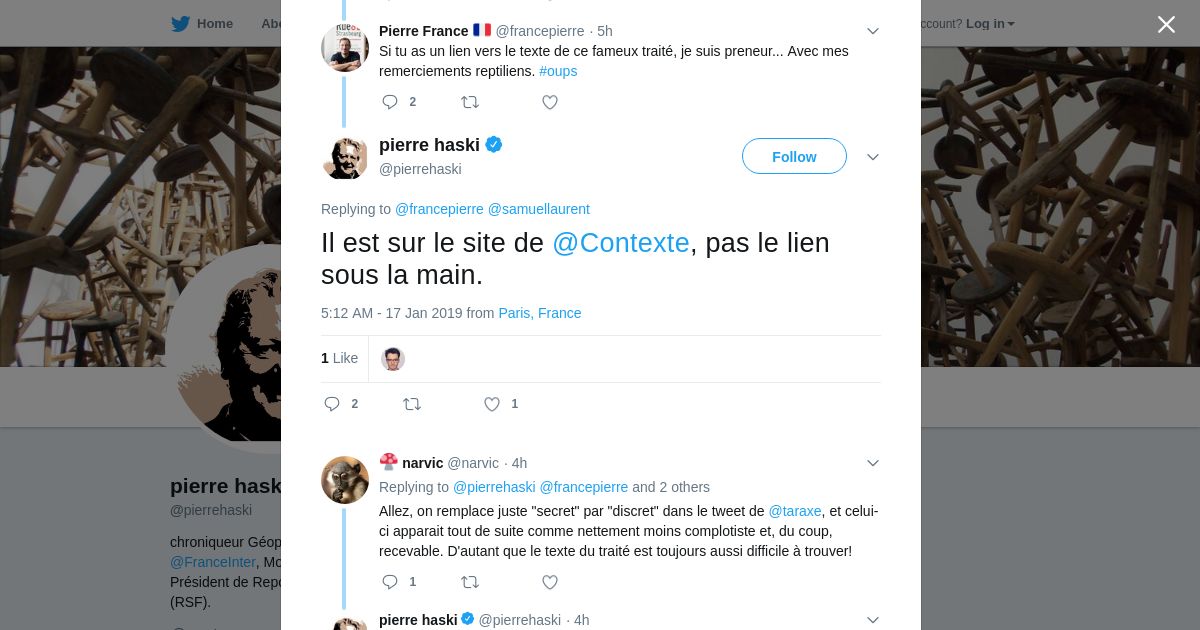The image size is (1200, 630).
Task: Reply to narvic's tweet
Action: tap(390, 582)
